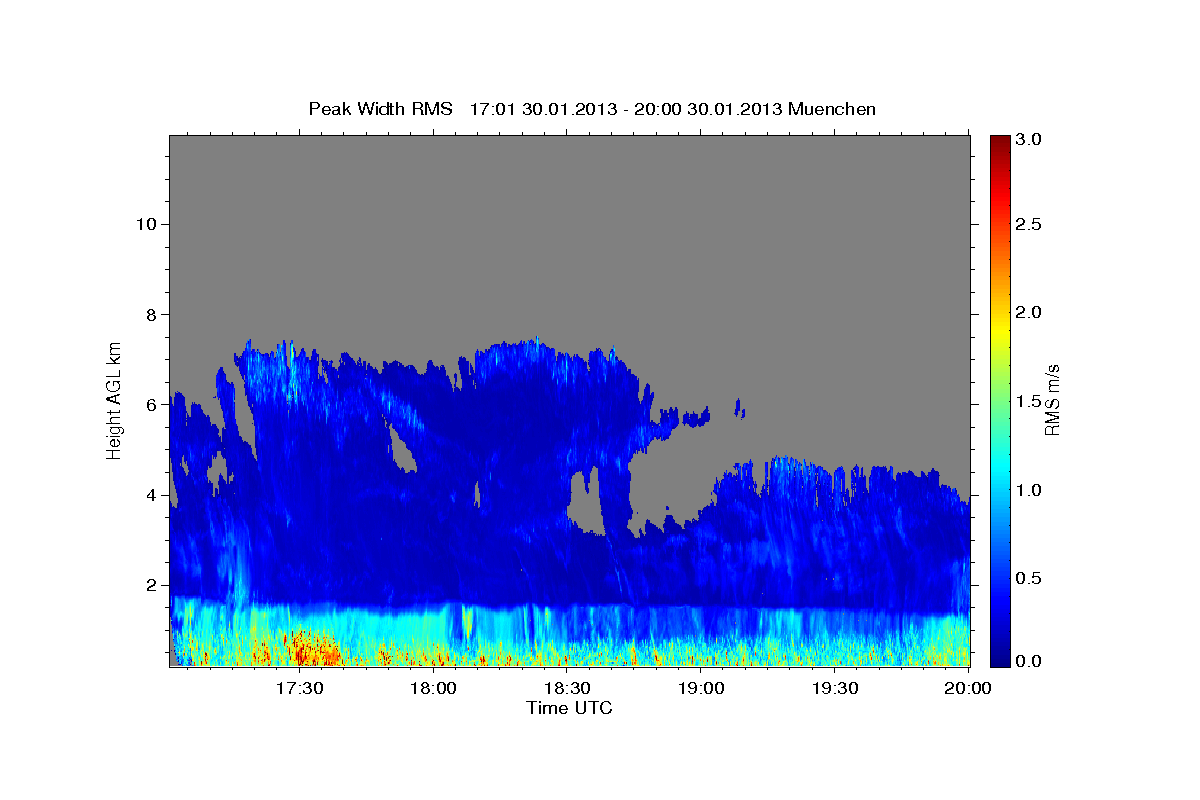Click the plot title 'Peak Width RMS'
The height and width of the screenshot is (800, 1200).
(x=380, y=108)
